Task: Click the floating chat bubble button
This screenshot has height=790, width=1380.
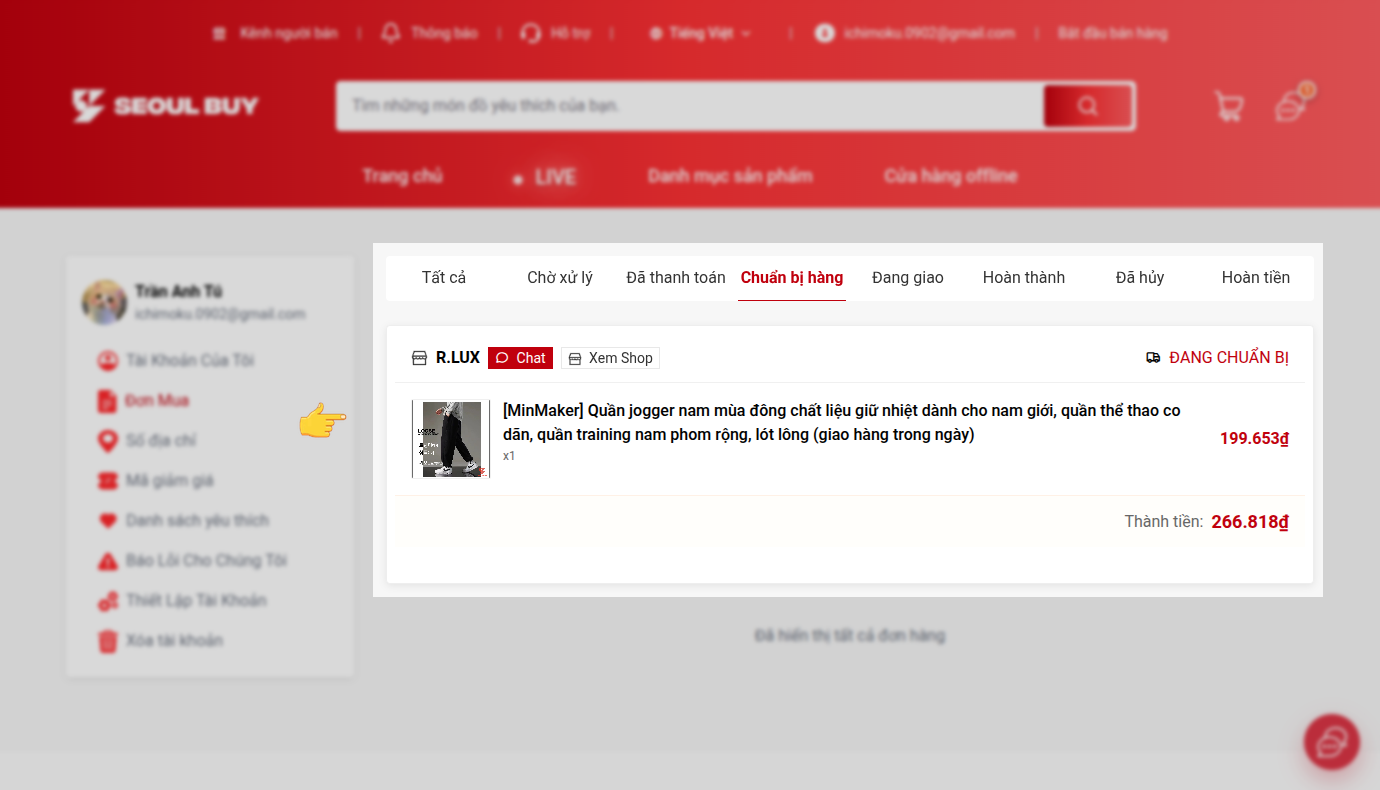Action: 1331,742
